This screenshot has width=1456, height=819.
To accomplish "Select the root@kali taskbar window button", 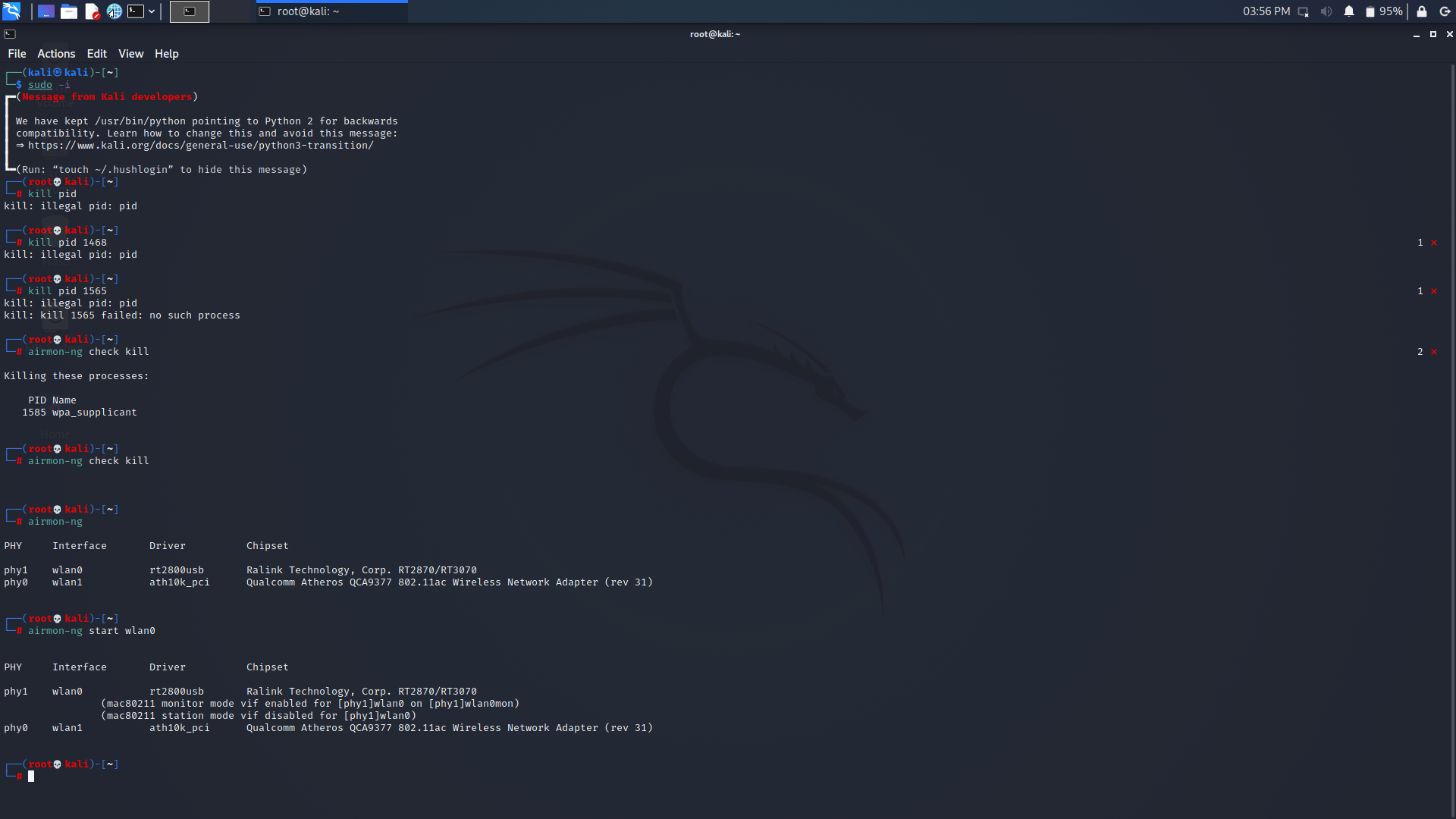I will pos(331,11).
